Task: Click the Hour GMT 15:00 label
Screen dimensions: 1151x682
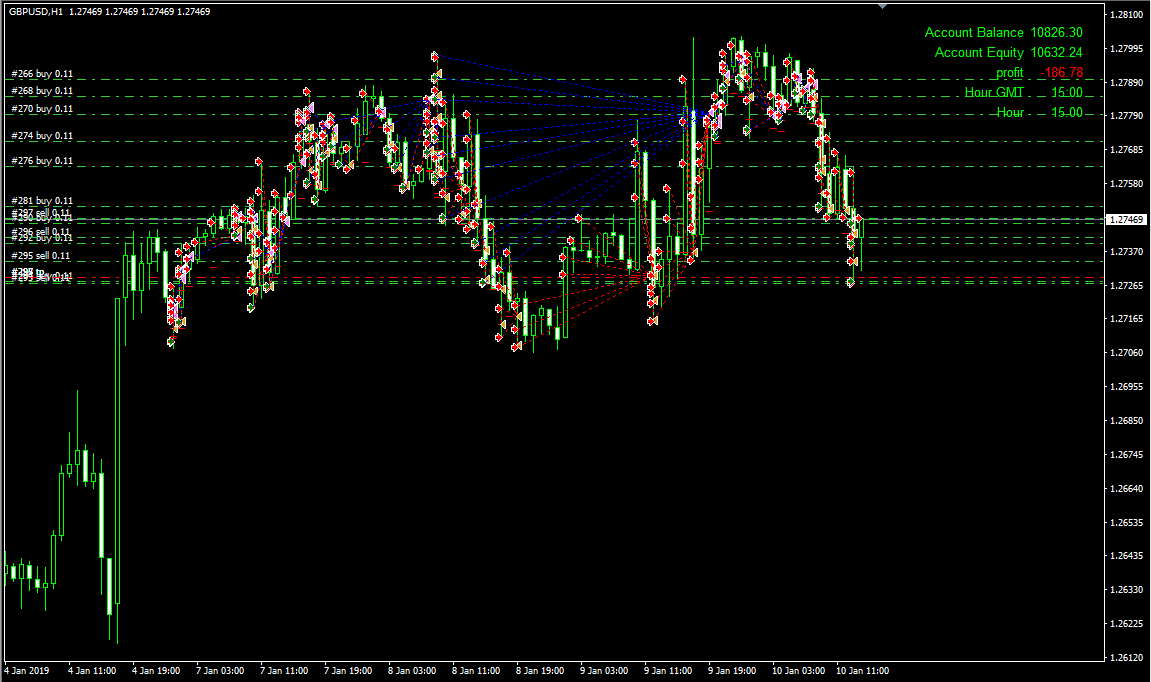Action: point(1023,92)
